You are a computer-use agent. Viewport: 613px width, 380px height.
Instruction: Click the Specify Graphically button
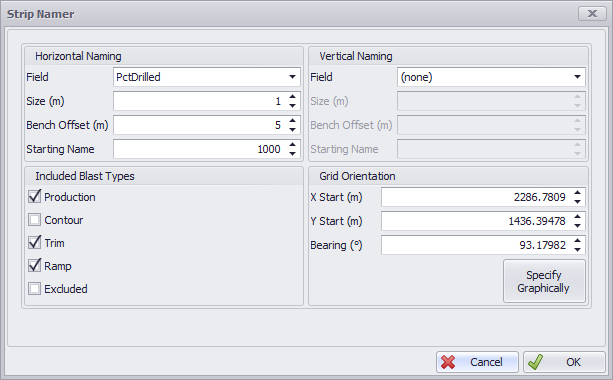[544, 281]
